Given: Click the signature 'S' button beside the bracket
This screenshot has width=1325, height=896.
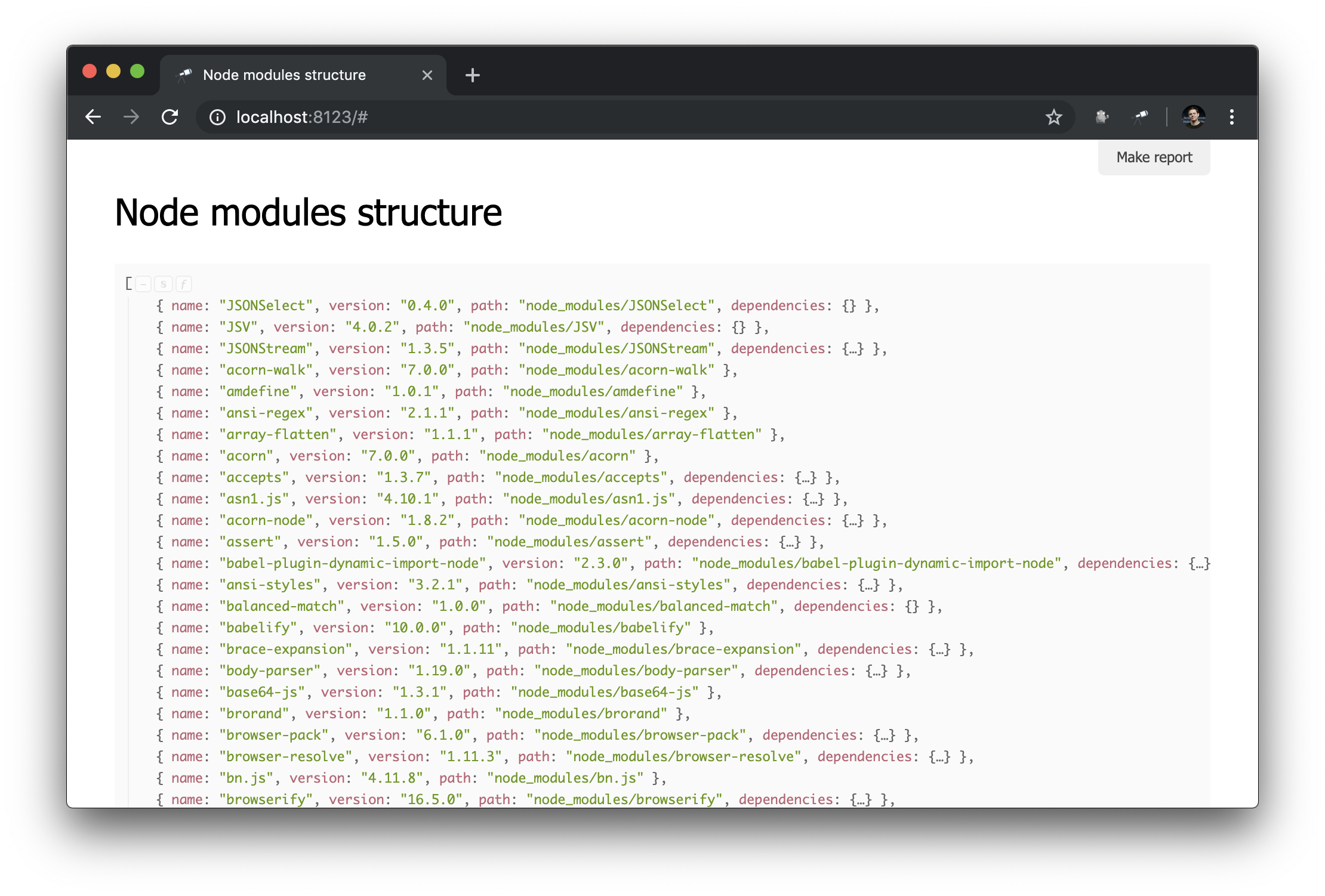Looking at the screenshot, I should pyautogui.click(x=164, y=284).
